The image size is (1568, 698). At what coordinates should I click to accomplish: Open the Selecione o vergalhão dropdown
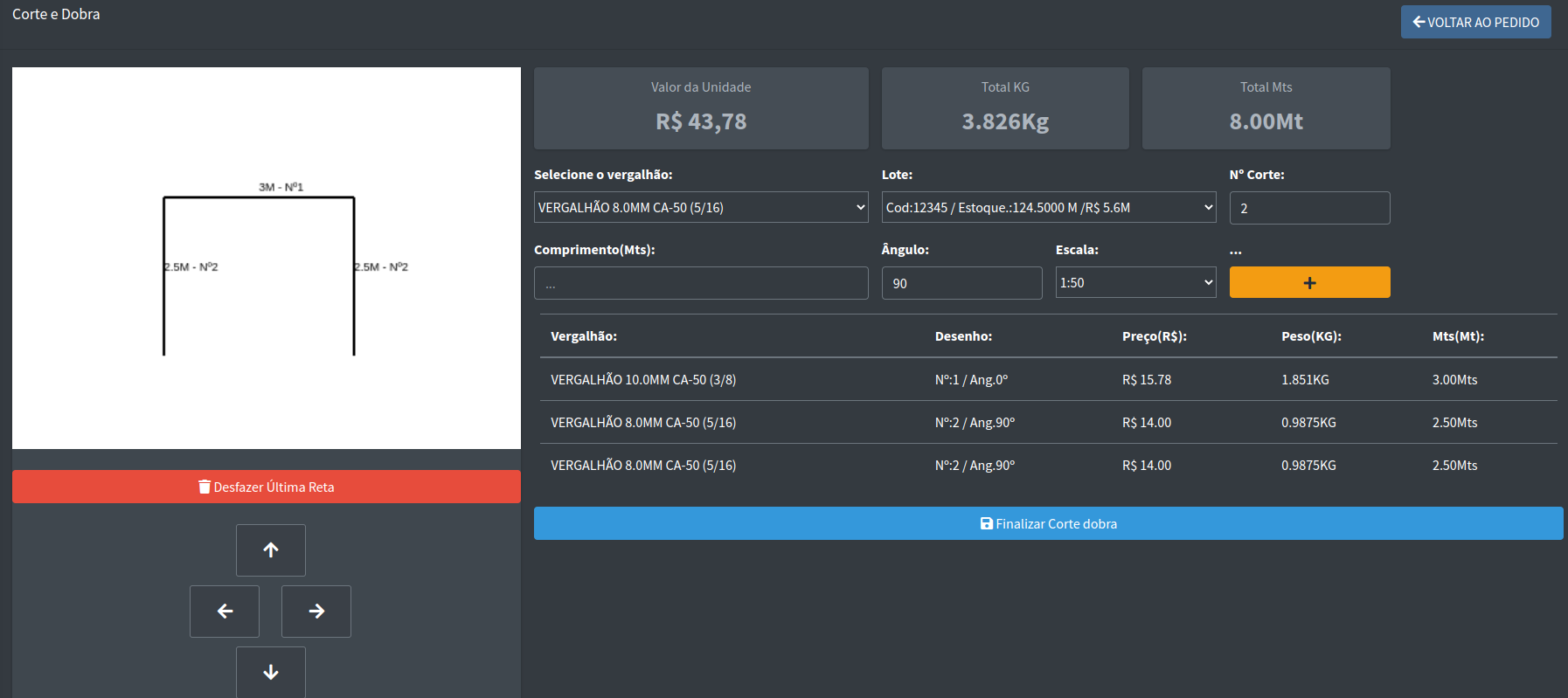(x=701, y=207)
